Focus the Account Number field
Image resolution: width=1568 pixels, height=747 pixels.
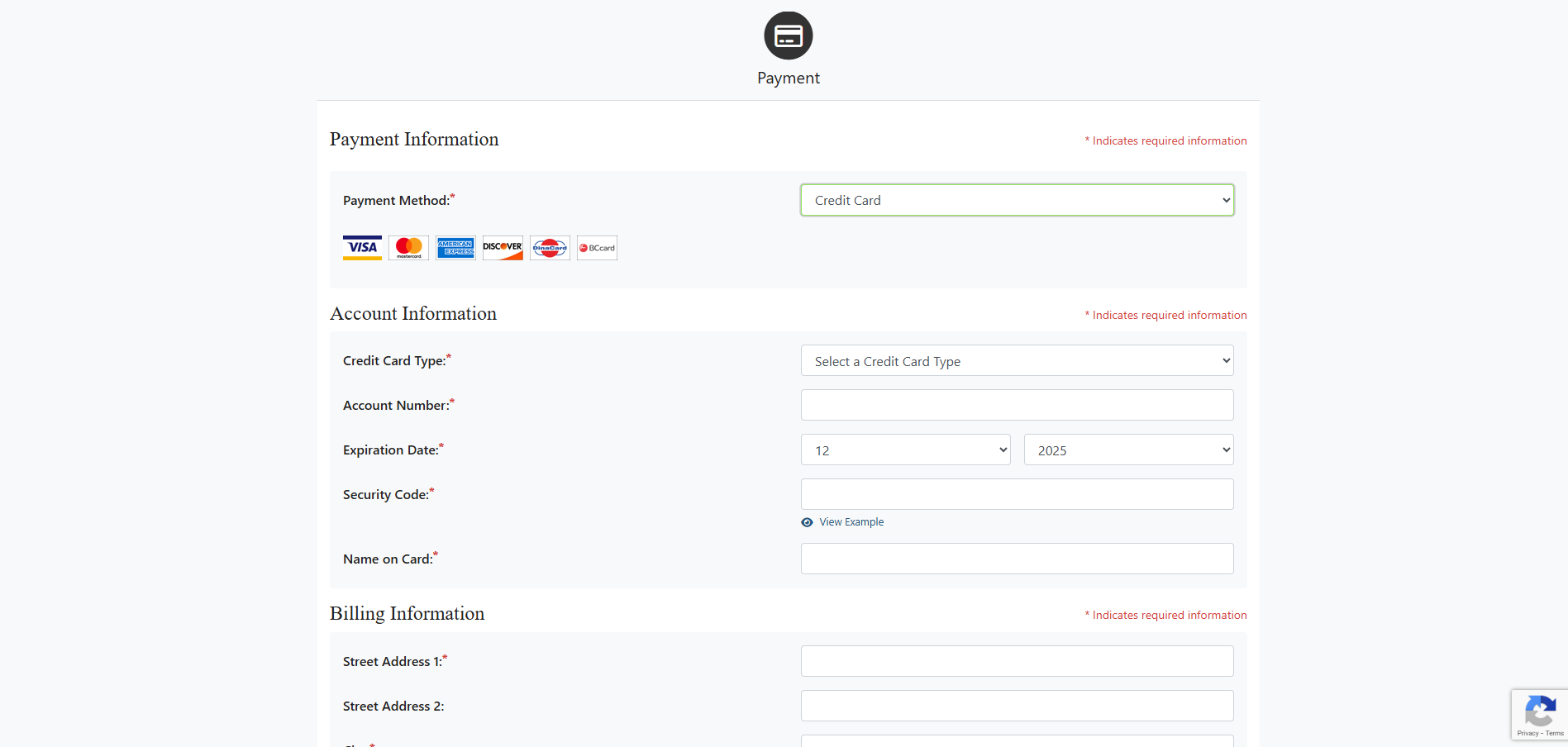pyautogui.click(x=1017, y=406)
